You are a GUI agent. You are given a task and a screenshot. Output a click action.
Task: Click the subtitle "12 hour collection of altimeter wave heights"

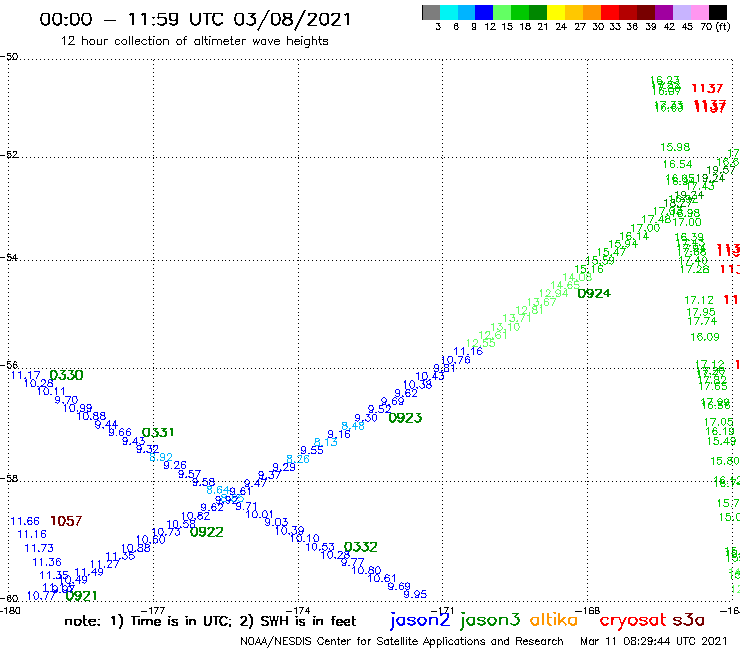click(195, 41)
